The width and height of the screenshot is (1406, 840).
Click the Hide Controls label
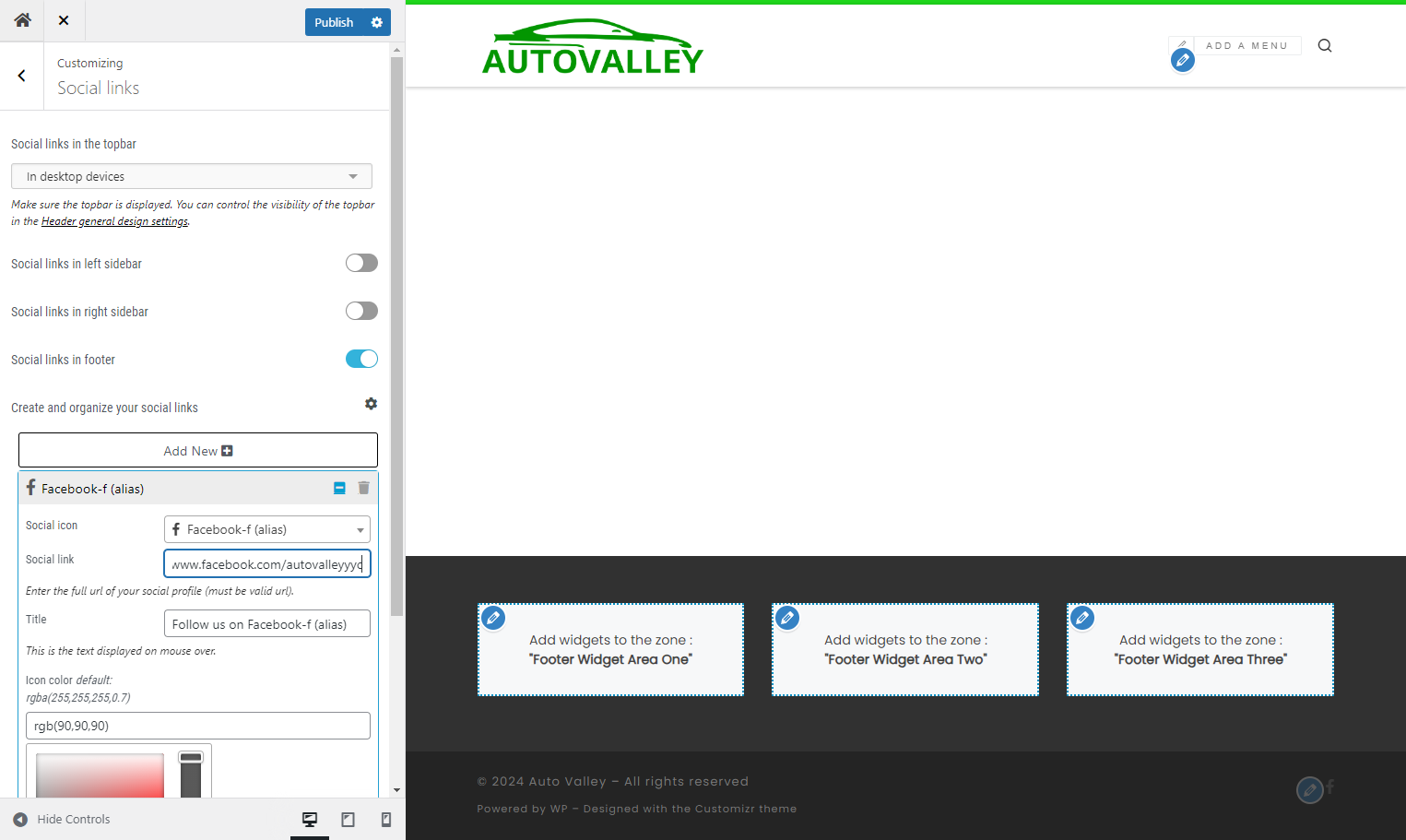tap(74, 819)
